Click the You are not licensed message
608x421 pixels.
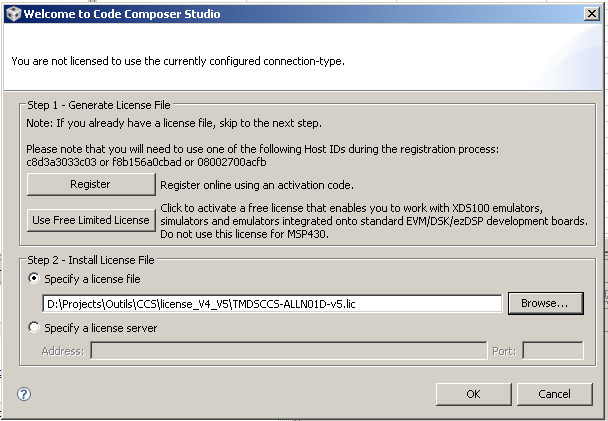coord(178,61)
